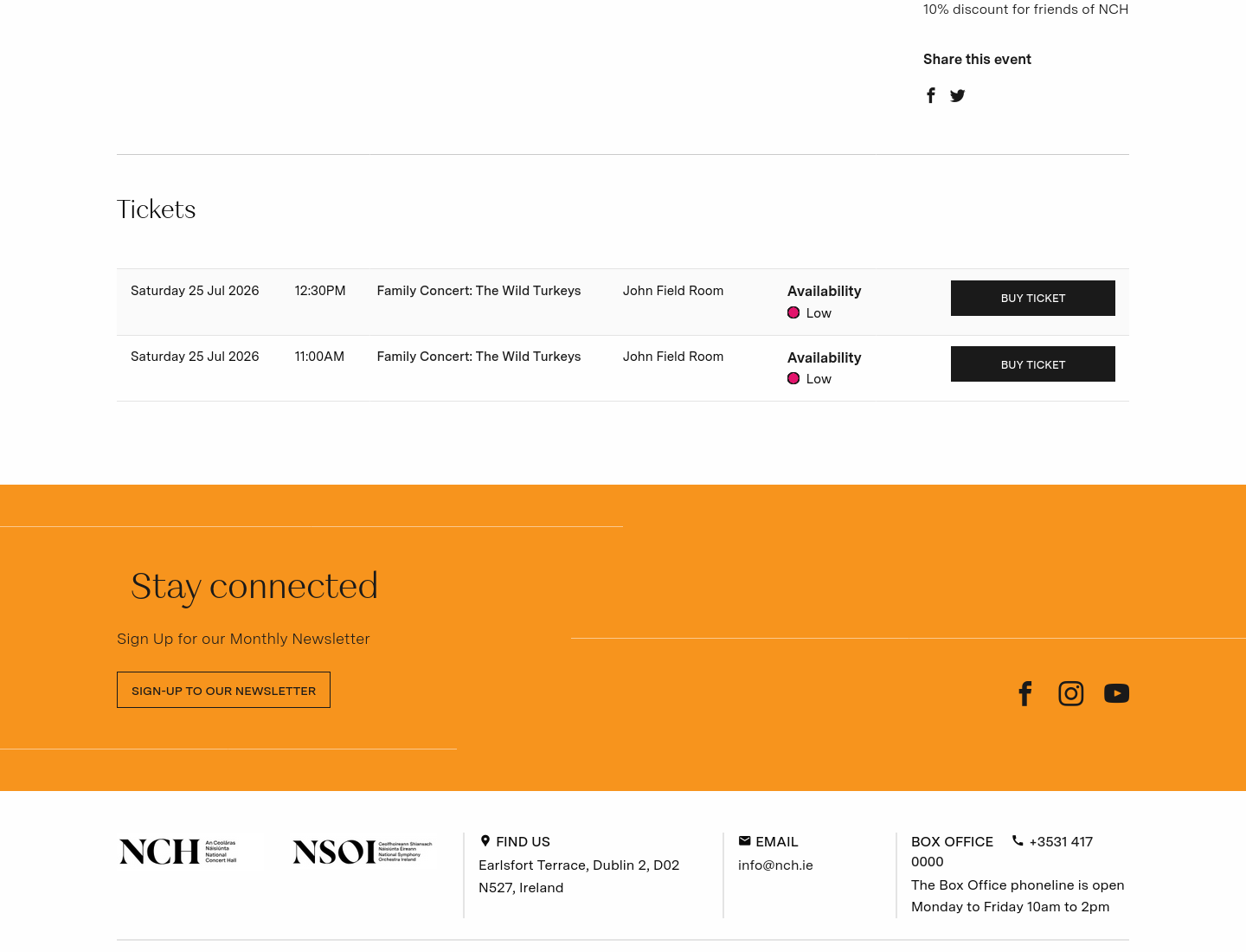This screenshot has height=952, width=1246.
Task: Open NCH YouTube channel icon
Action: (1116, 693)
